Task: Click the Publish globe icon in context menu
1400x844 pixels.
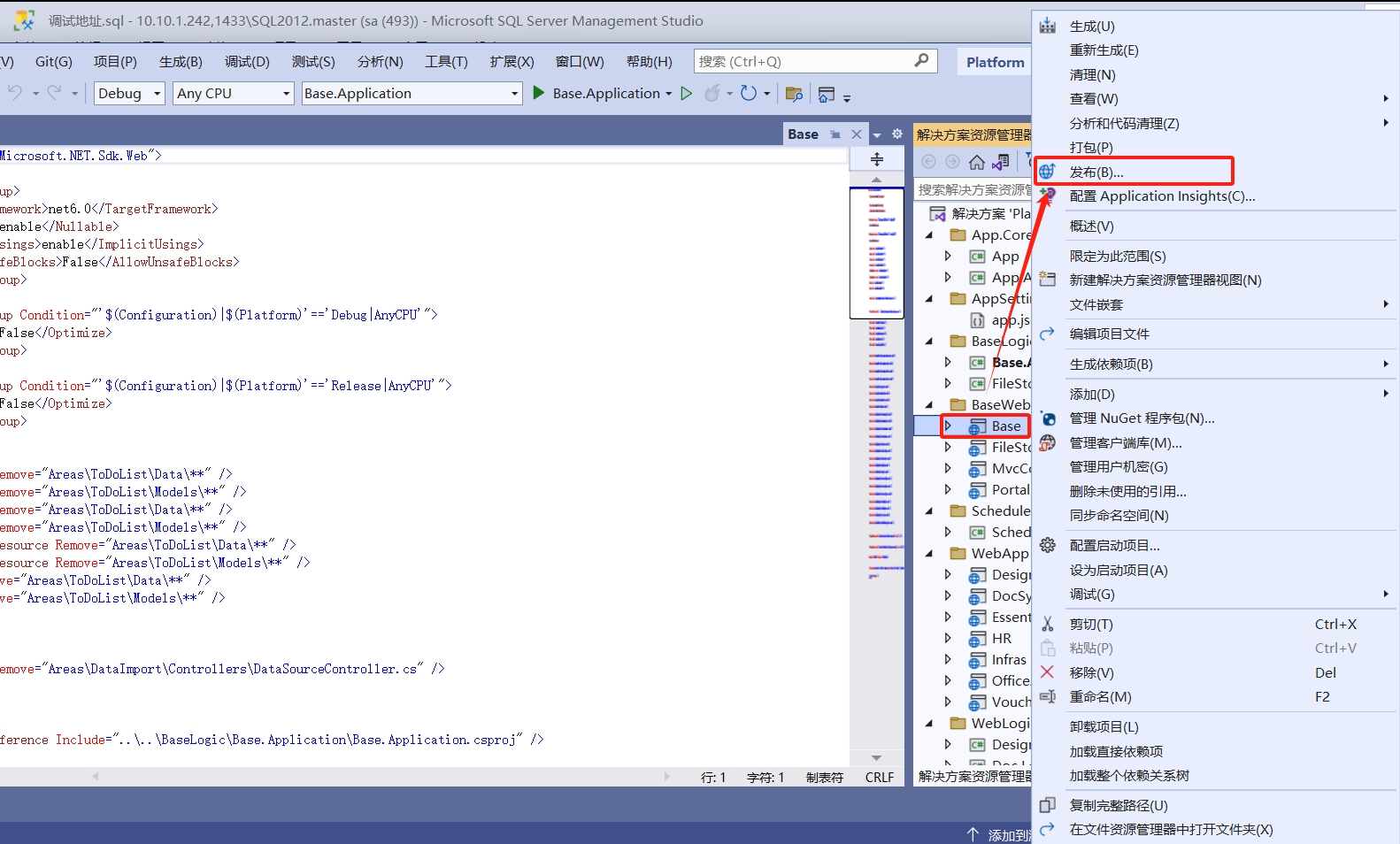Action: pyautogui.click(x=1047, y=172)
